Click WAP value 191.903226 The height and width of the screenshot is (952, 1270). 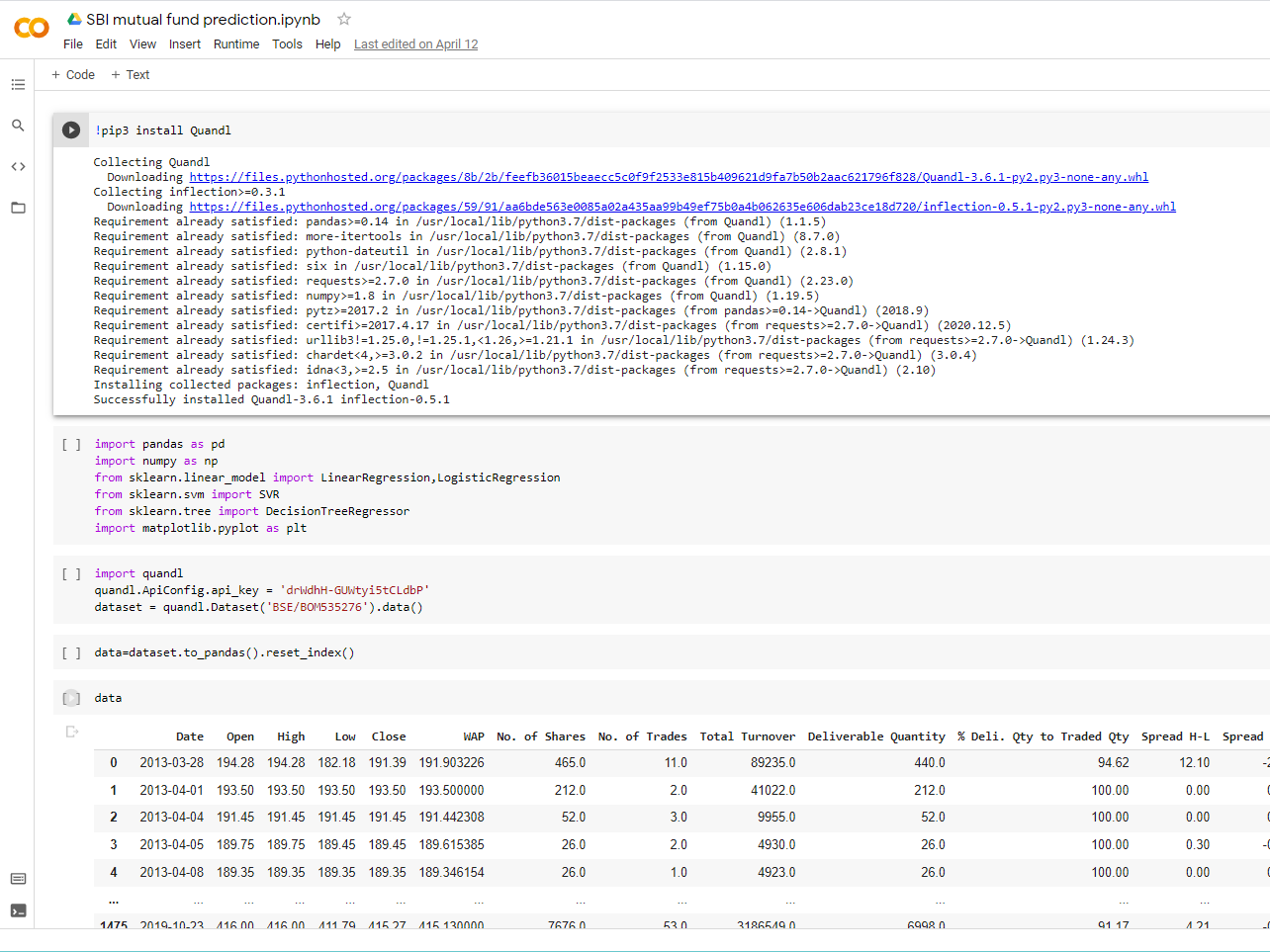coord(451,763)
